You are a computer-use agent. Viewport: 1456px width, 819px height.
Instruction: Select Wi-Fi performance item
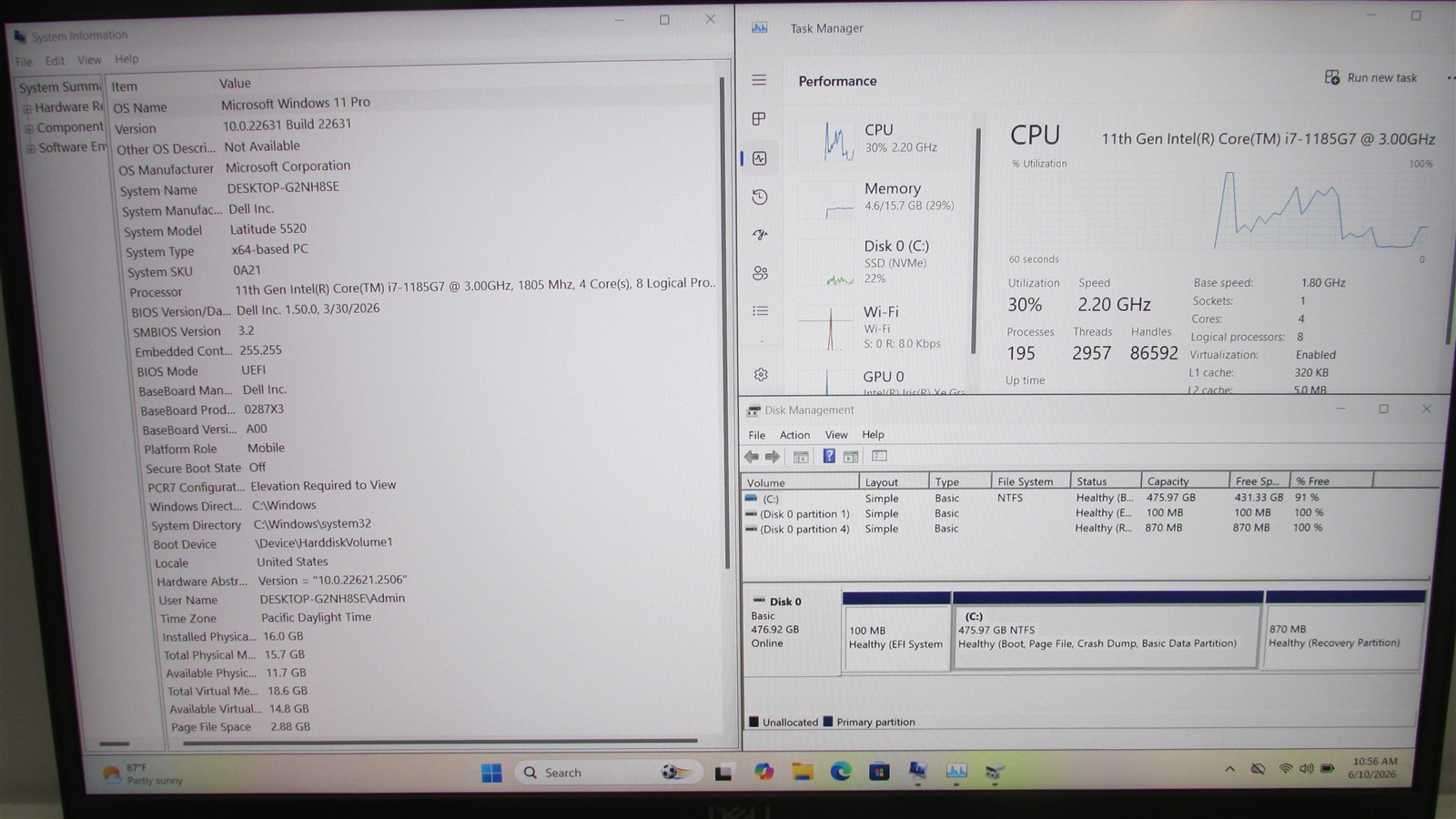pyautogui.click(x=882, y=328)
